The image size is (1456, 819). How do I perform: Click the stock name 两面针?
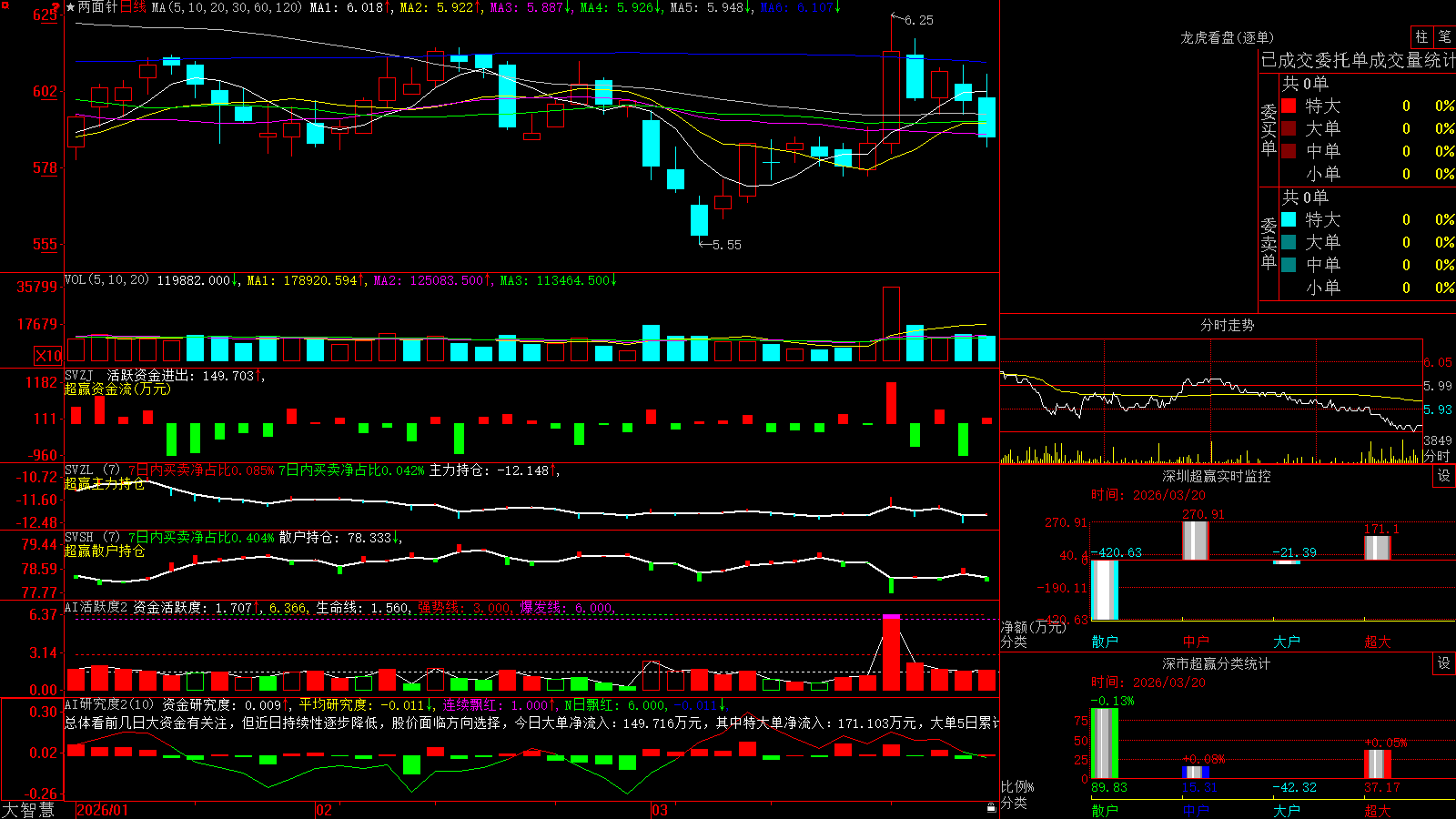97,7
